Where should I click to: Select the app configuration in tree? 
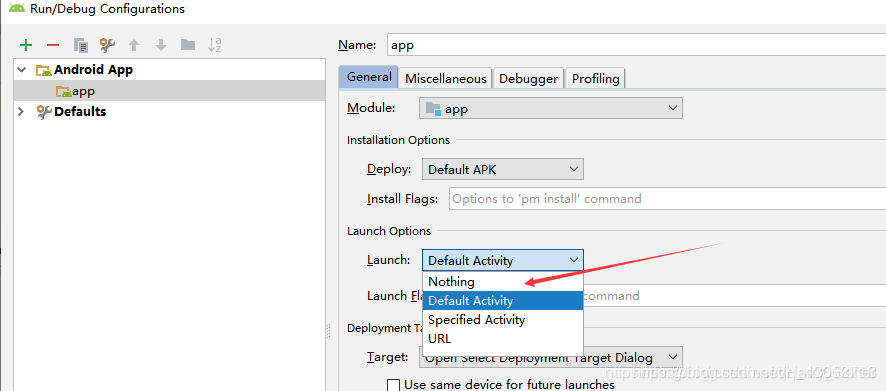click(170, 91)
